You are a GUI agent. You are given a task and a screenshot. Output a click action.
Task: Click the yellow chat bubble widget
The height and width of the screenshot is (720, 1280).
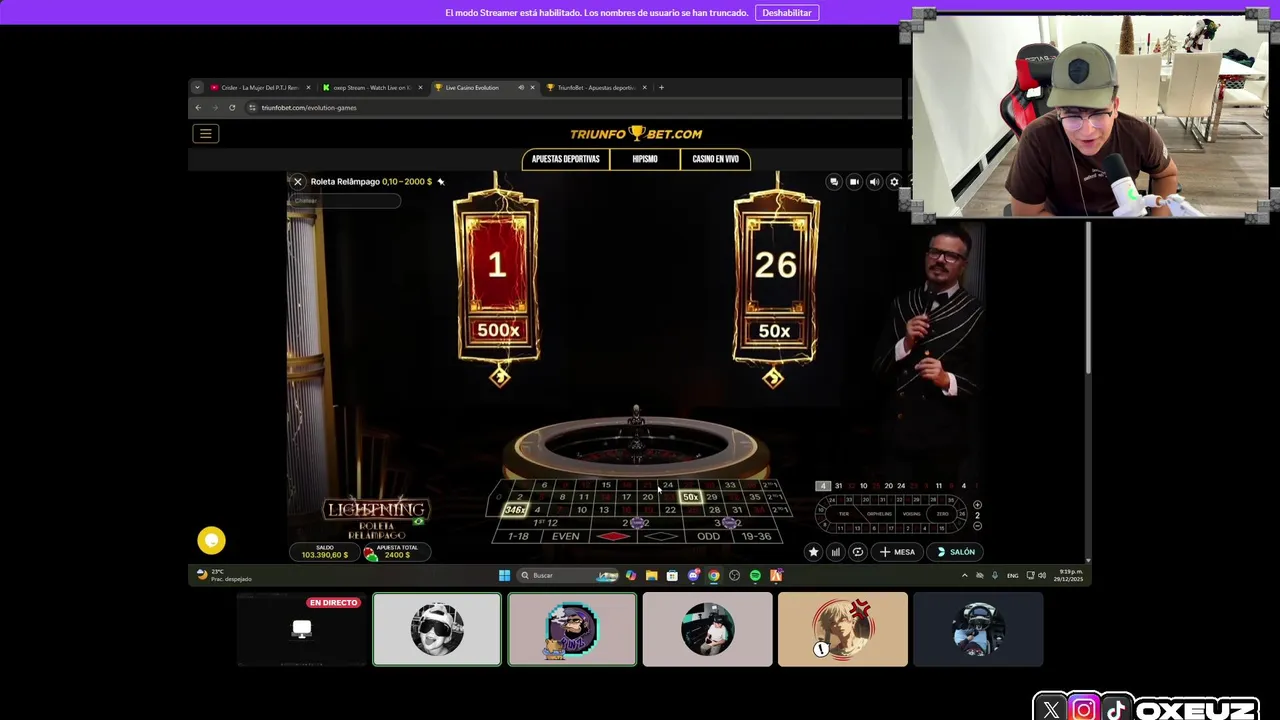tap(211, 541)
